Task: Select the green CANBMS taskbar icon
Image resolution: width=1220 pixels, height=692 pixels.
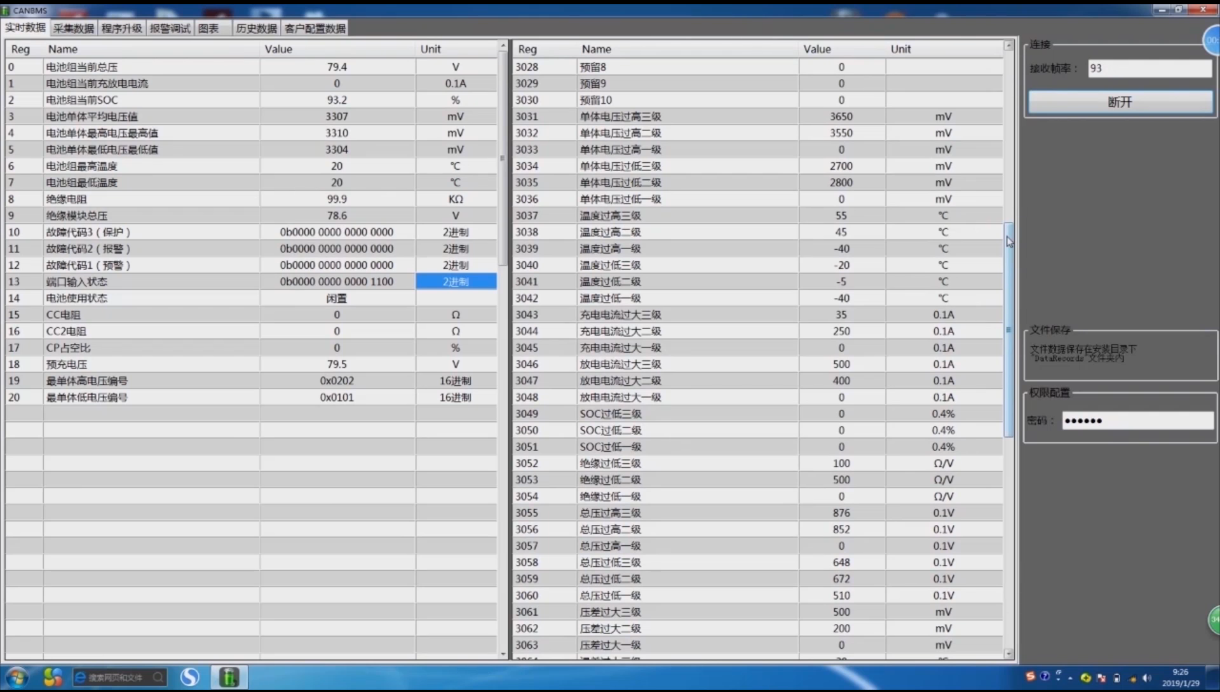Action: pos(229,677)
